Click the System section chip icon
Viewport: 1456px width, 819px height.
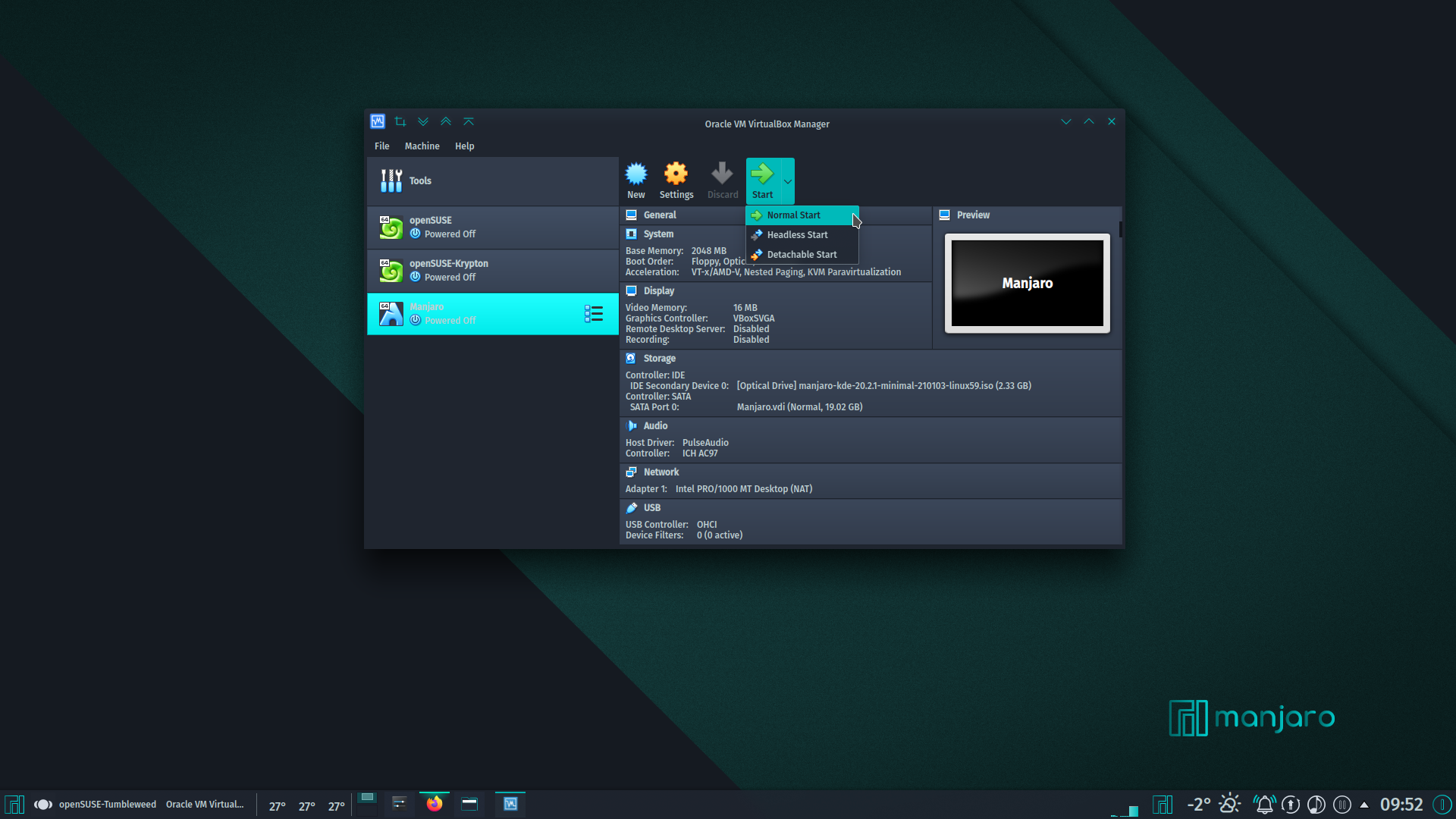pyautogui.click(x=631, y=234)
